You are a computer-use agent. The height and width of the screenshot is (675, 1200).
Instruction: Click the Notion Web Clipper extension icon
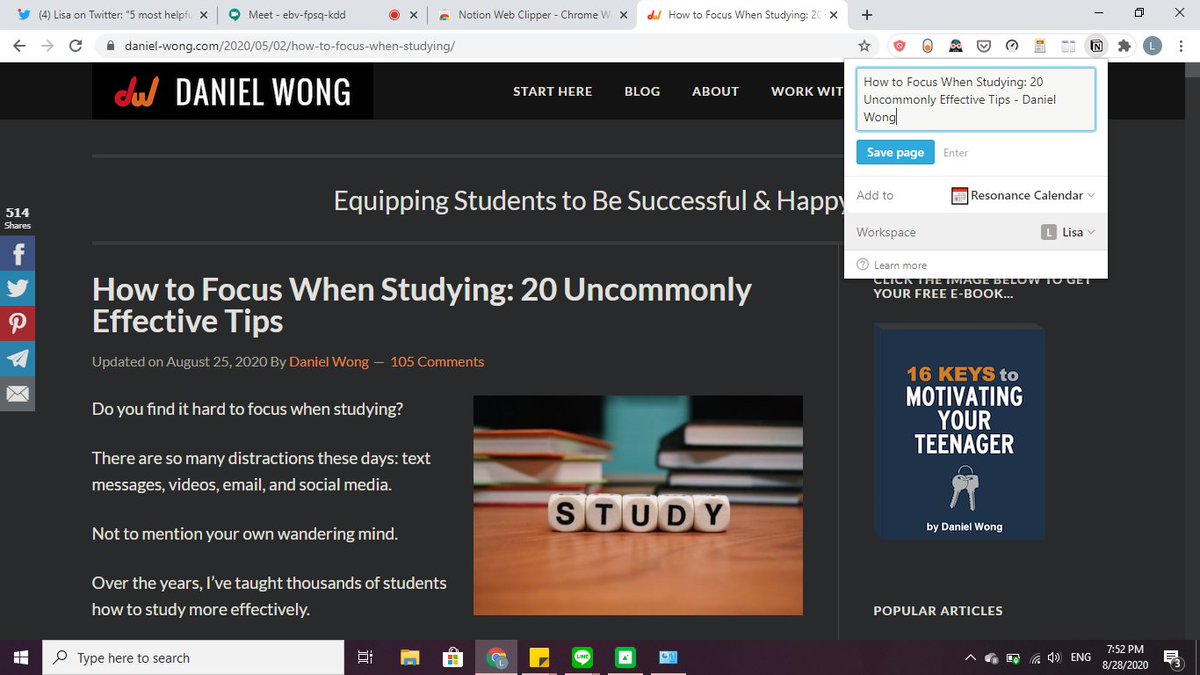point(1097,46)
